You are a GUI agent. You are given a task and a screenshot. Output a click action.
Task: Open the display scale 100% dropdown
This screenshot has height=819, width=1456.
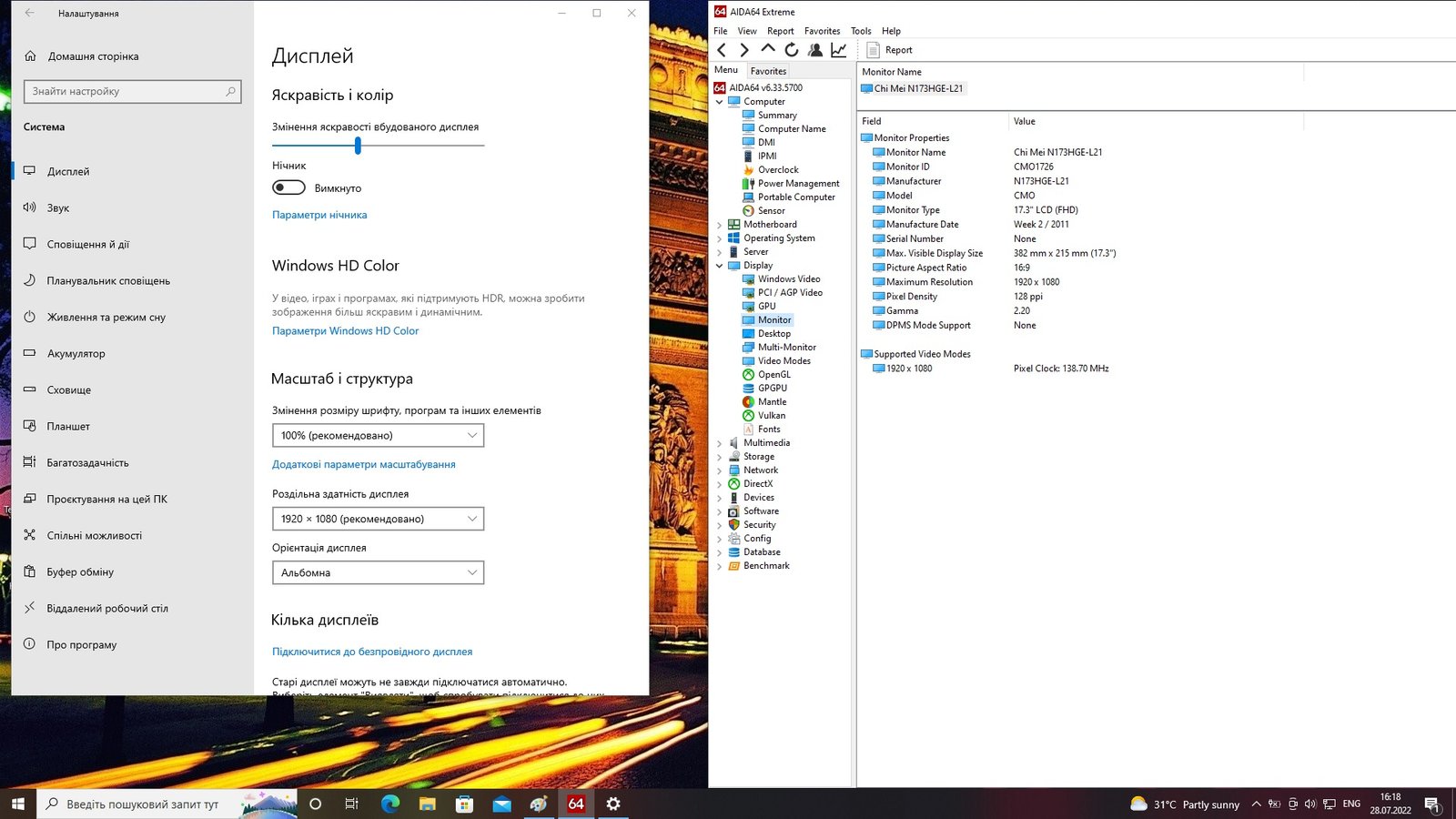[x=378, y=436]
